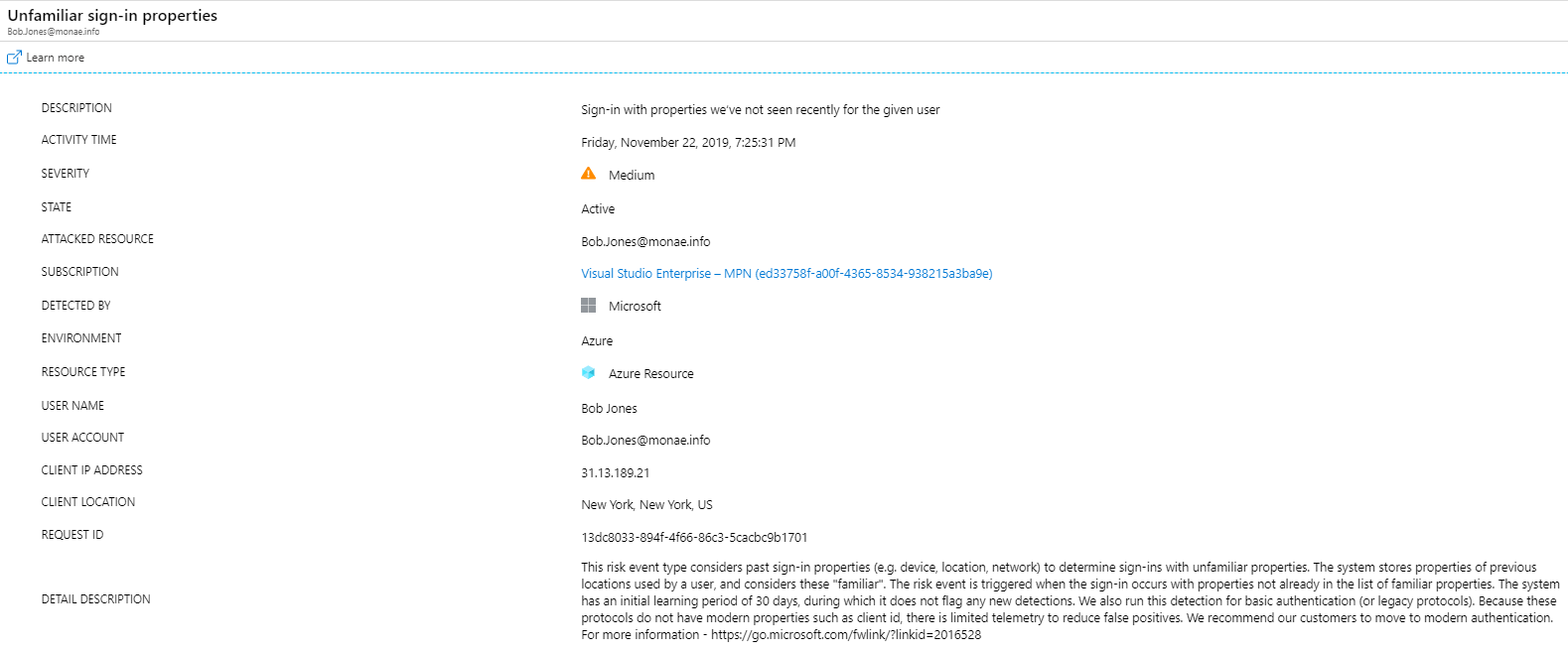Click the orange Medium severity warning icon

click(x=588, y=174)
